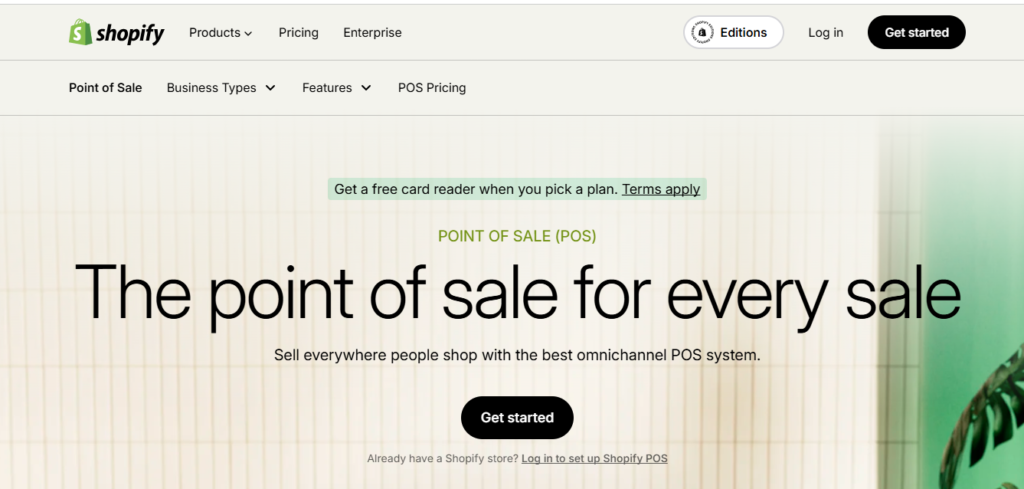Click the circular Editions badge icon
This screenshot has width=1024, height=489.
[x=702, y=32]
